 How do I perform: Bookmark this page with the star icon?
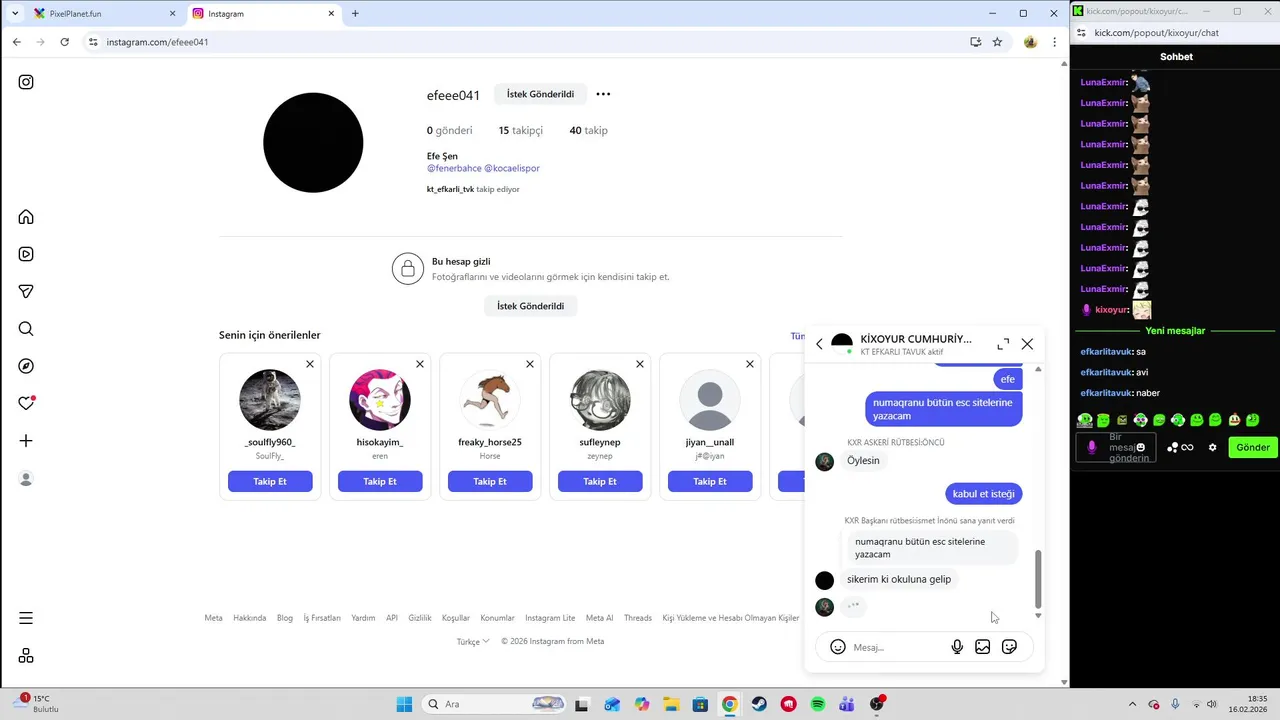point(997,42)
